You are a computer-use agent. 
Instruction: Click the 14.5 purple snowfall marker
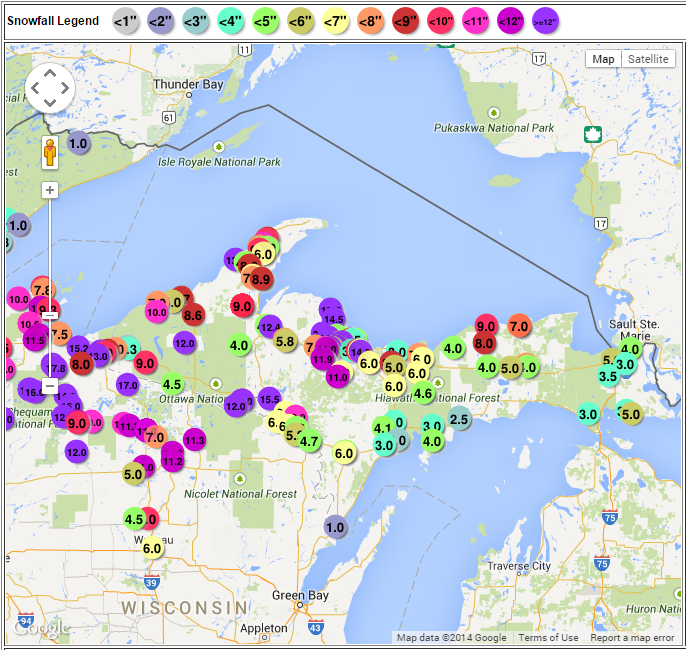333,318
